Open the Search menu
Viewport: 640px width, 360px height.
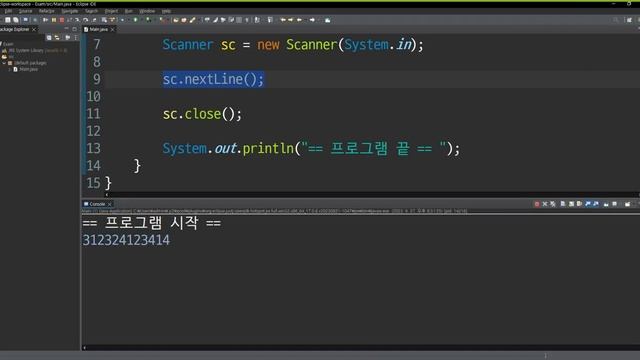tap(91, 11)
